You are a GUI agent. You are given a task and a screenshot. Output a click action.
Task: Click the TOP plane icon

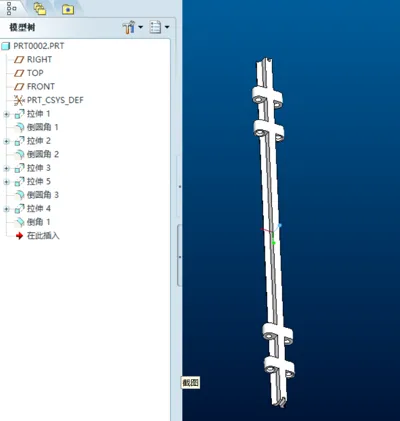pyautogui.click(x=19, y=73)
